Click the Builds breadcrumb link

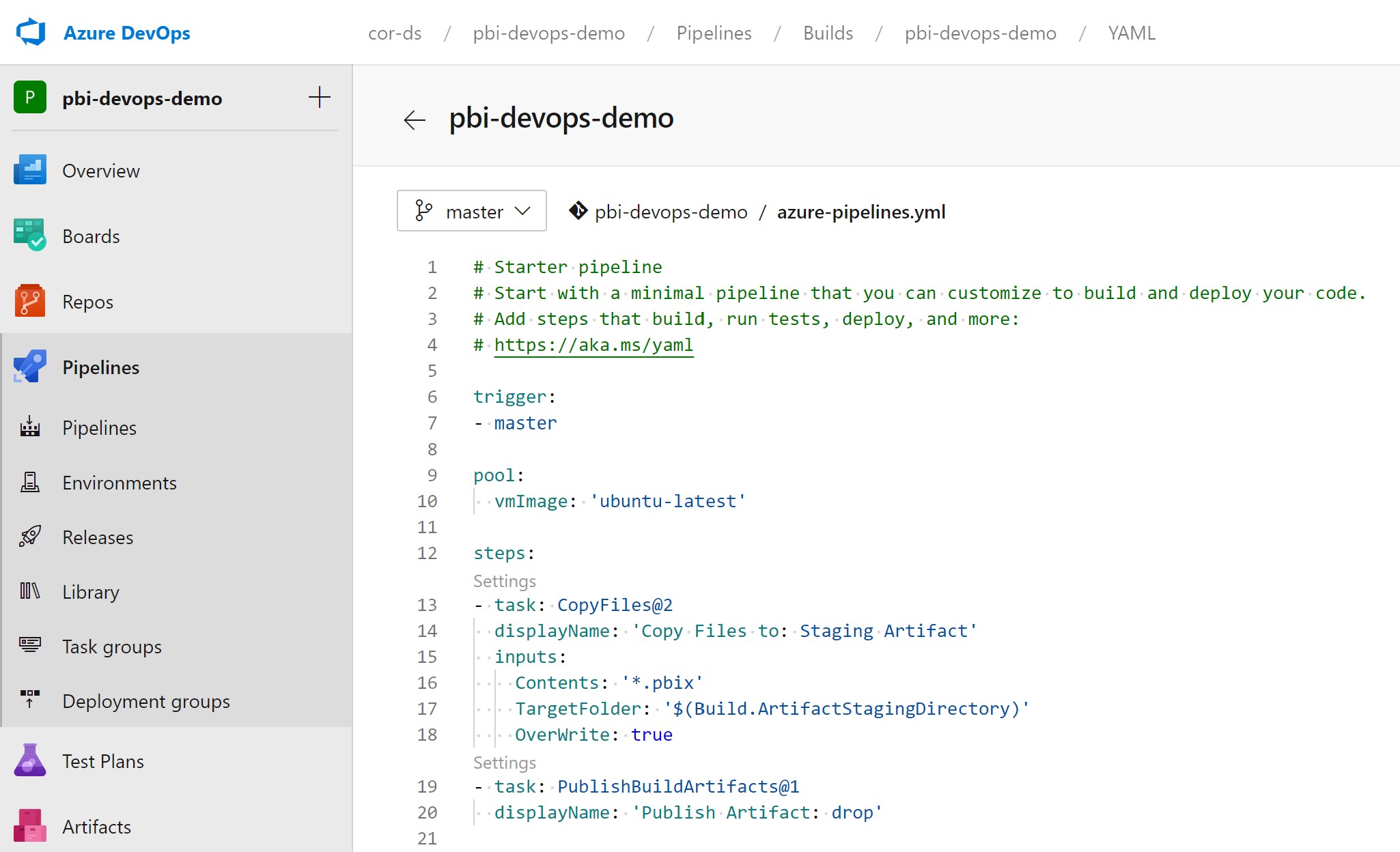click(828, 33)
